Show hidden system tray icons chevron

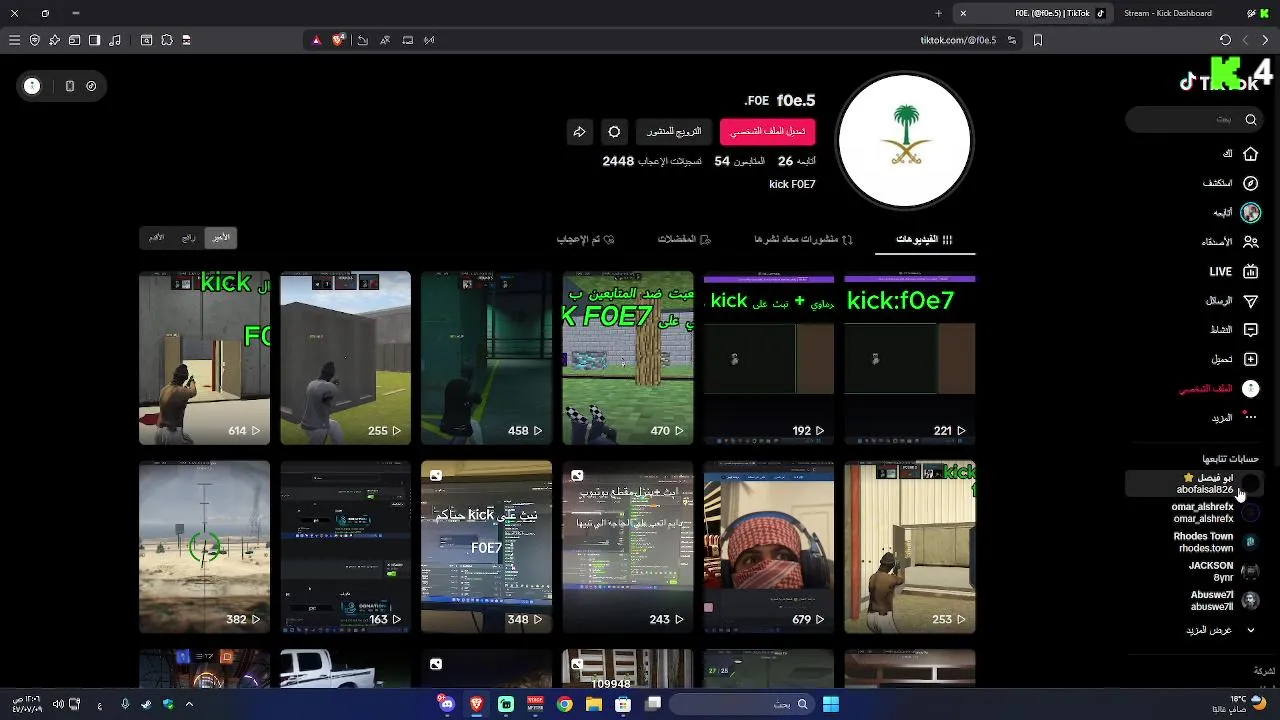(x=189, y=704)
